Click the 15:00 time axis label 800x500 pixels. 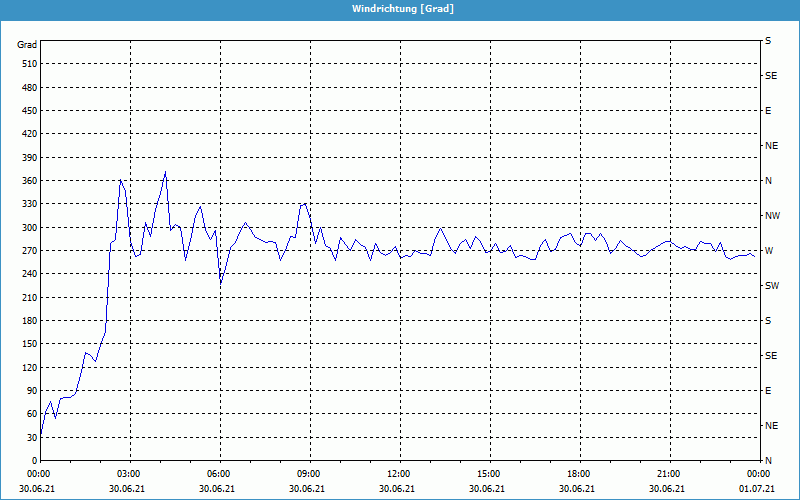pos(489,474)
